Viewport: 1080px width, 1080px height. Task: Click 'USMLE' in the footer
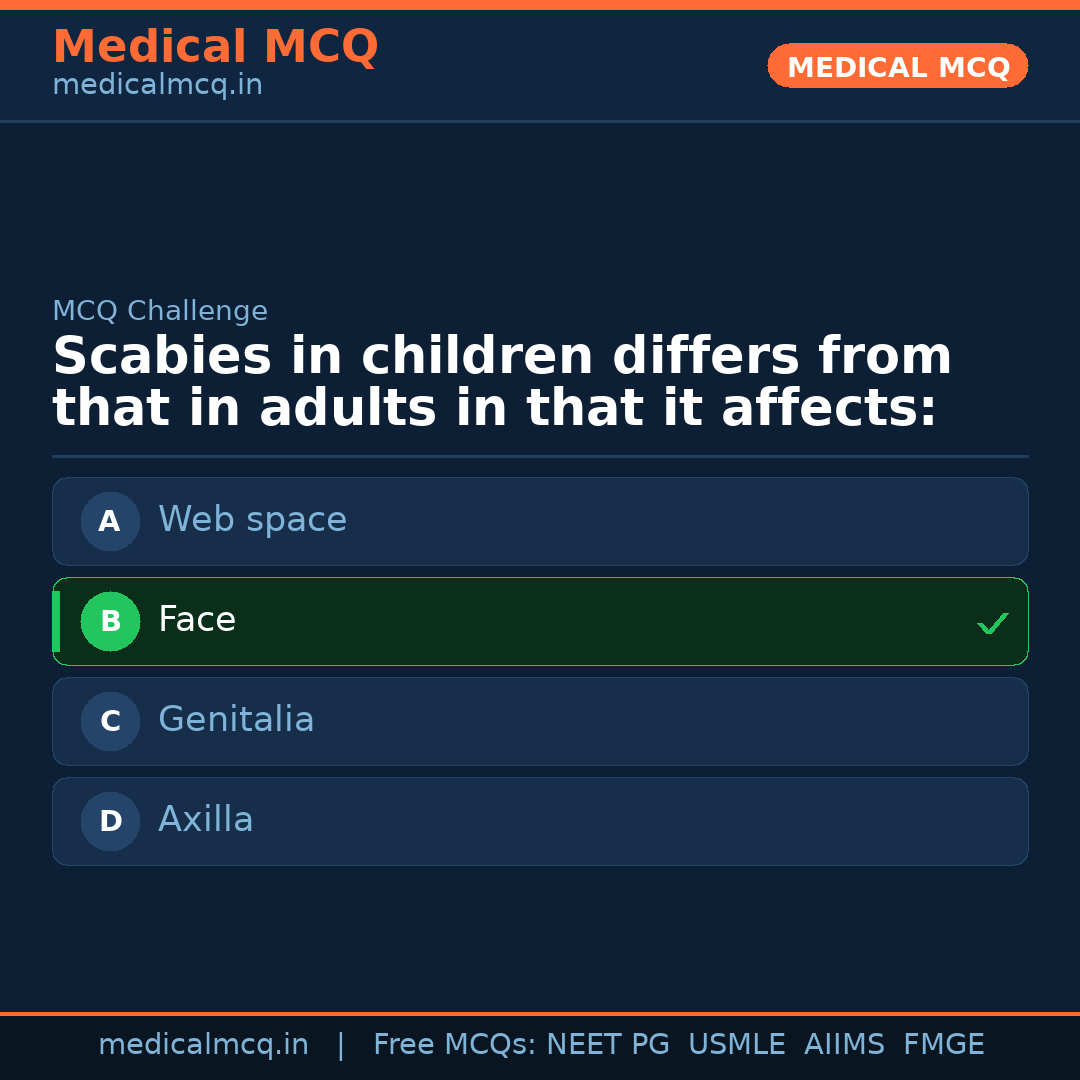[736, 1045]
